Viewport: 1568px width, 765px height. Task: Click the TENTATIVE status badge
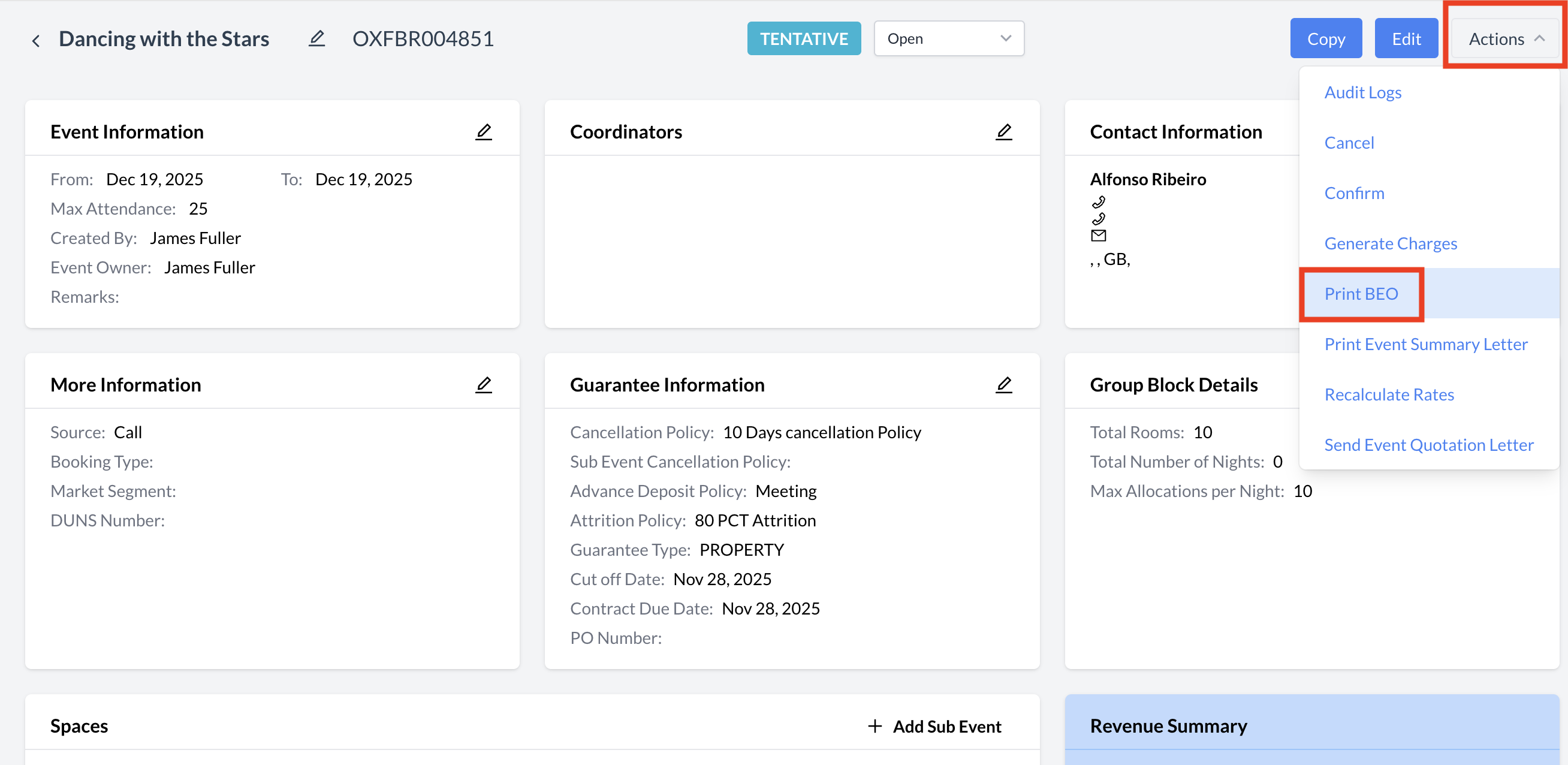tap(803, 38)
